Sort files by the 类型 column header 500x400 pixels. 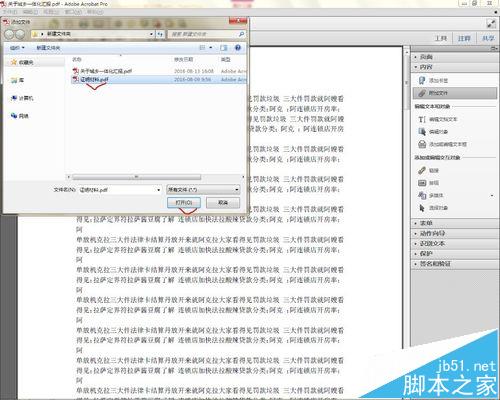226,59
